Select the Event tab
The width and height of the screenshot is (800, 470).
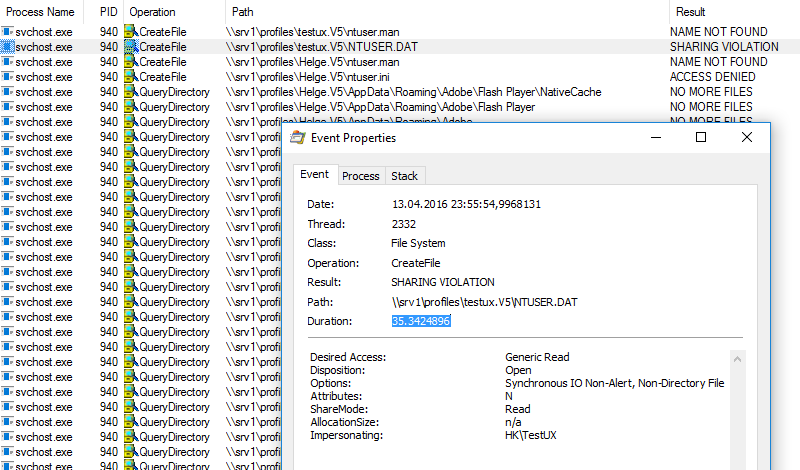(x=314, y=175)
